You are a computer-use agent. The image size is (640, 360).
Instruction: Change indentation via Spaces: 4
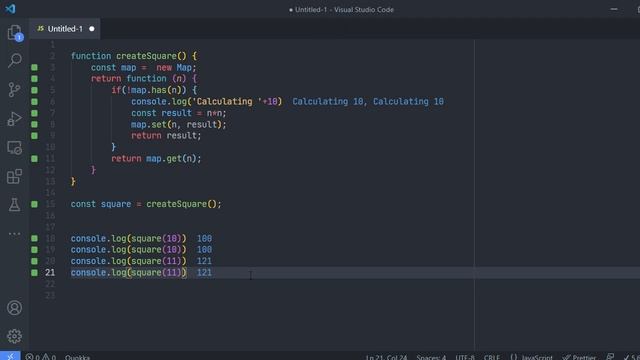click(431, 357)
